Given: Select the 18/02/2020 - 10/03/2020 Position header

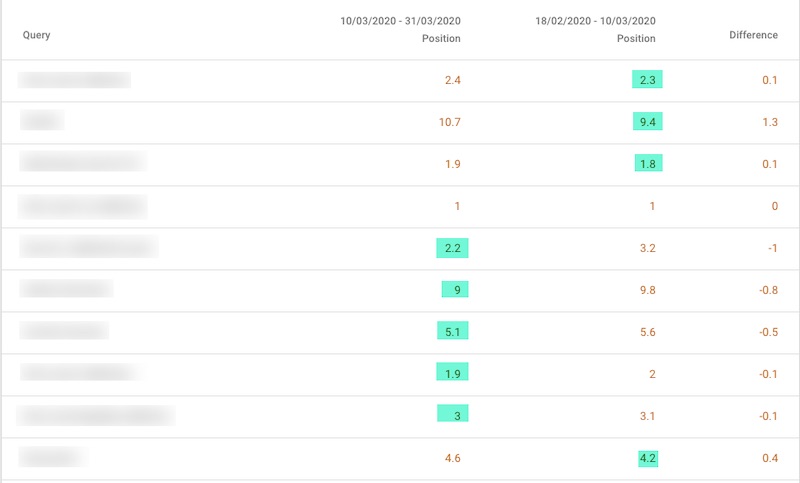Looking at the screenshot, I should tap(595, 29).
